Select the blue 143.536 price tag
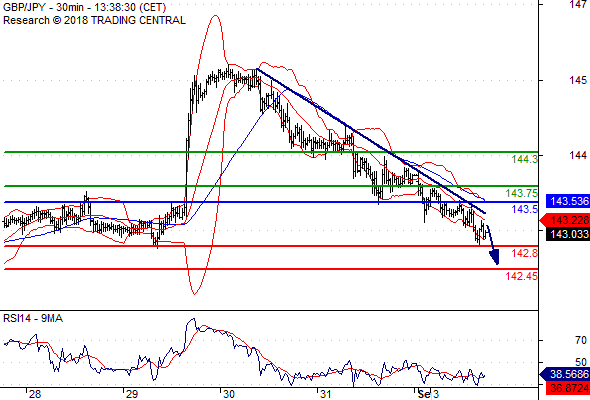The height and width of the screenshot is (400, 590). (x=568, y=201)
